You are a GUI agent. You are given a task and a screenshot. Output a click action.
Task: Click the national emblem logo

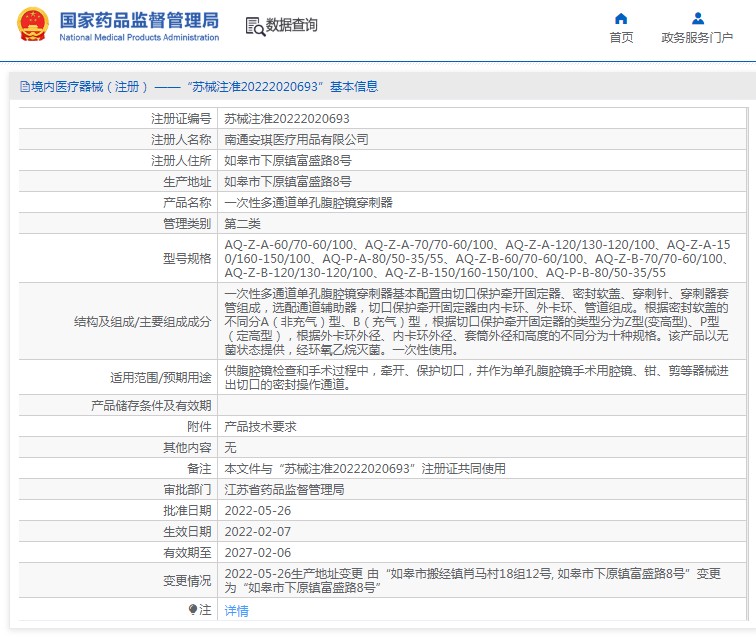coord(32,25)
